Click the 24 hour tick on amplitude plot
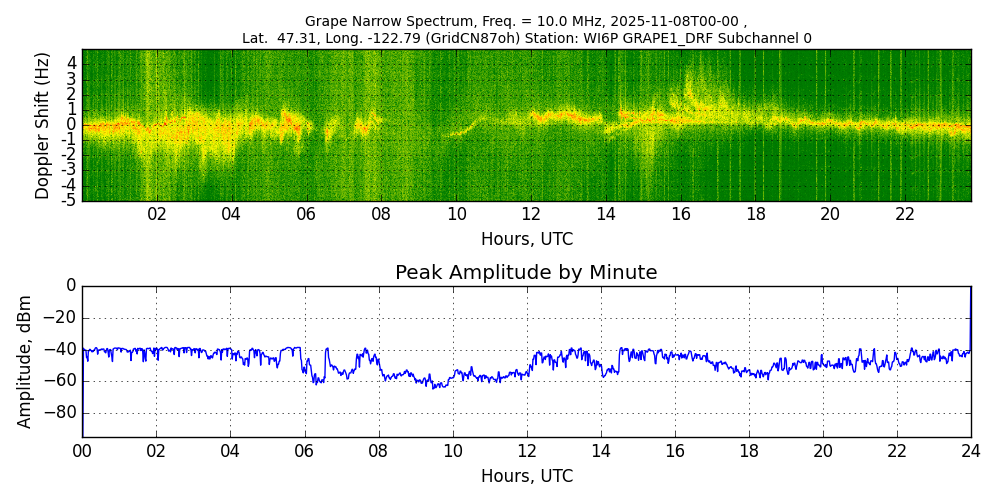 tap(970, 451)
